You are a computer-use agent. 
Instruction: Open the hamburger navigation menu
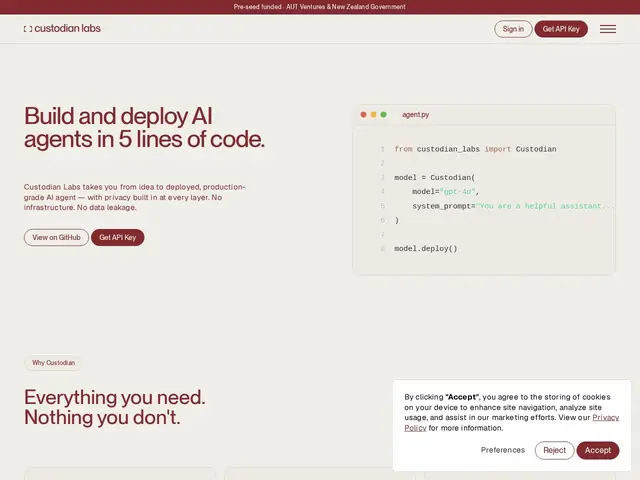tap(608, 29)
